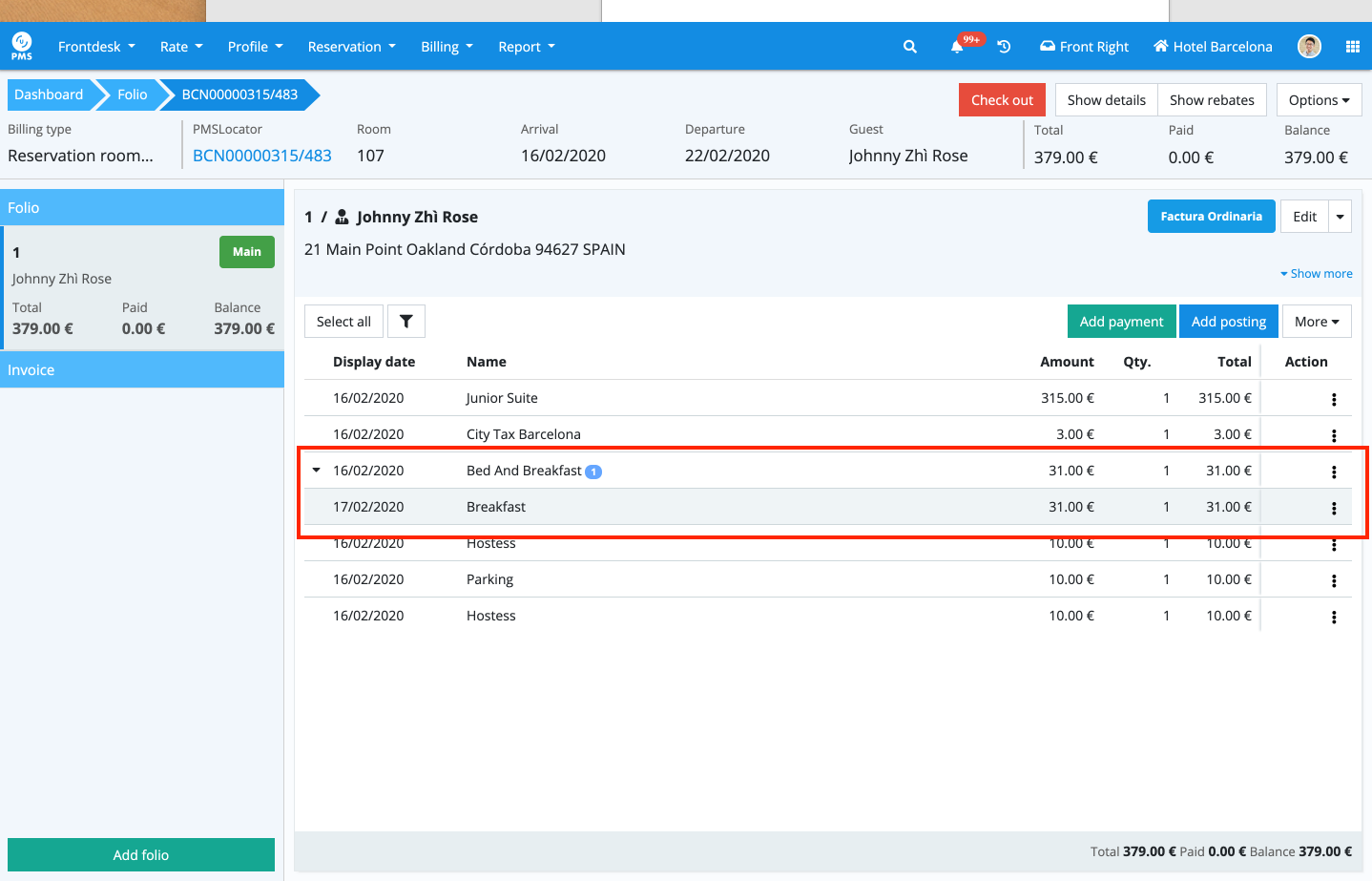Click the filter funnel icon

405,322
